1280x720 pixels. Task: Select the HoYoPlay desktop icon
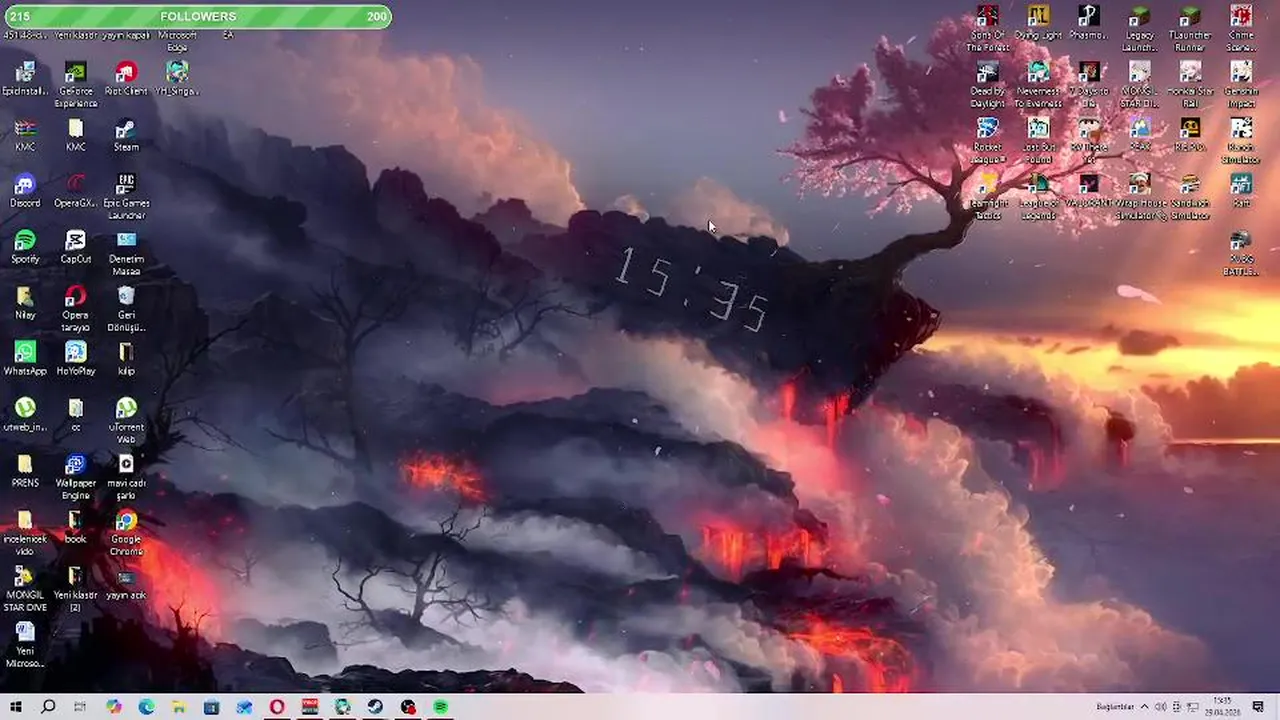tap(76, 358)
